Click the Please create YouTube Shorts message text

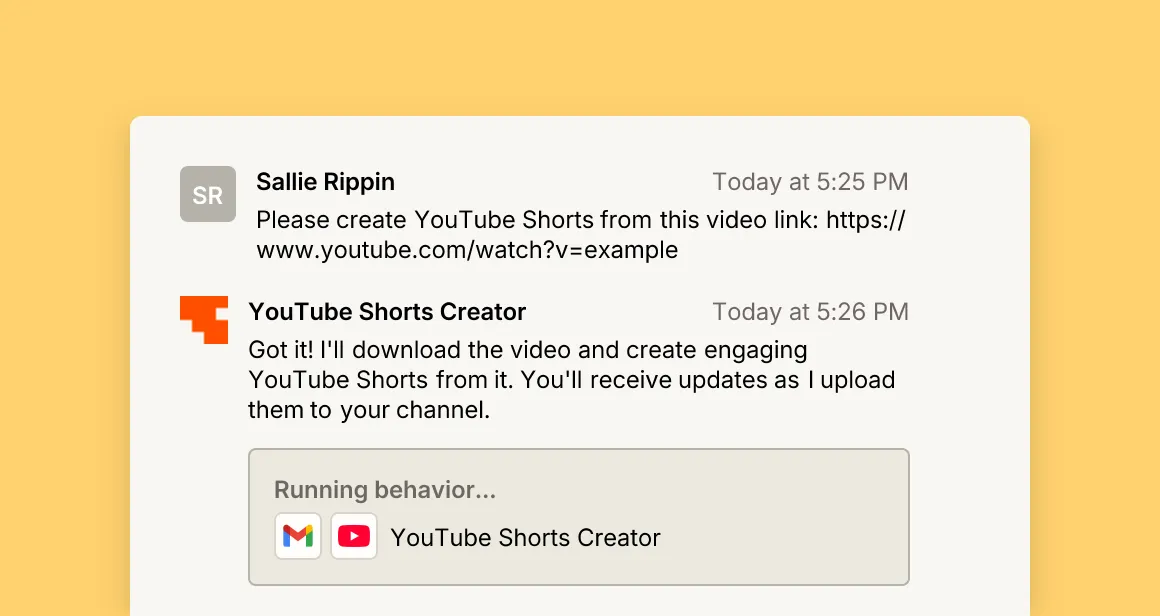(x=581, y=235)
